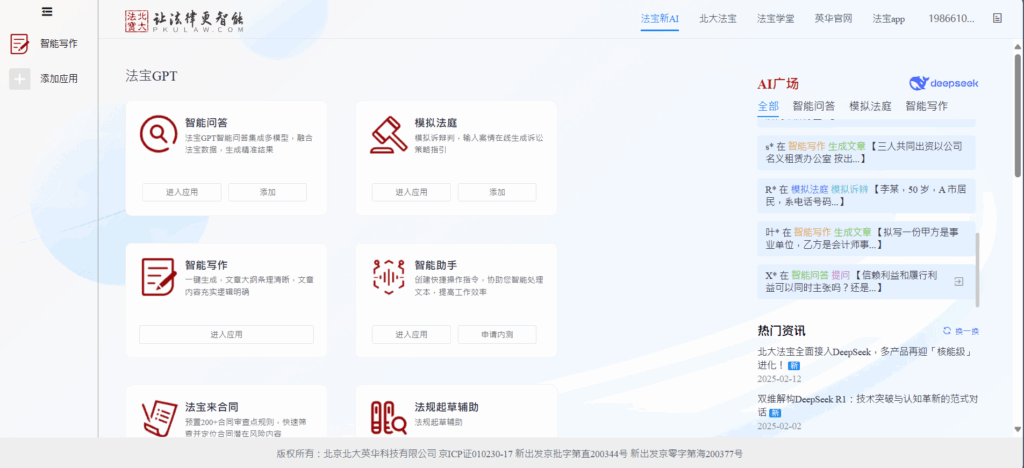This screenshot has width=1024, height=468.
Task: Click the 添加应用 plus icon
Action: point(20,79)
